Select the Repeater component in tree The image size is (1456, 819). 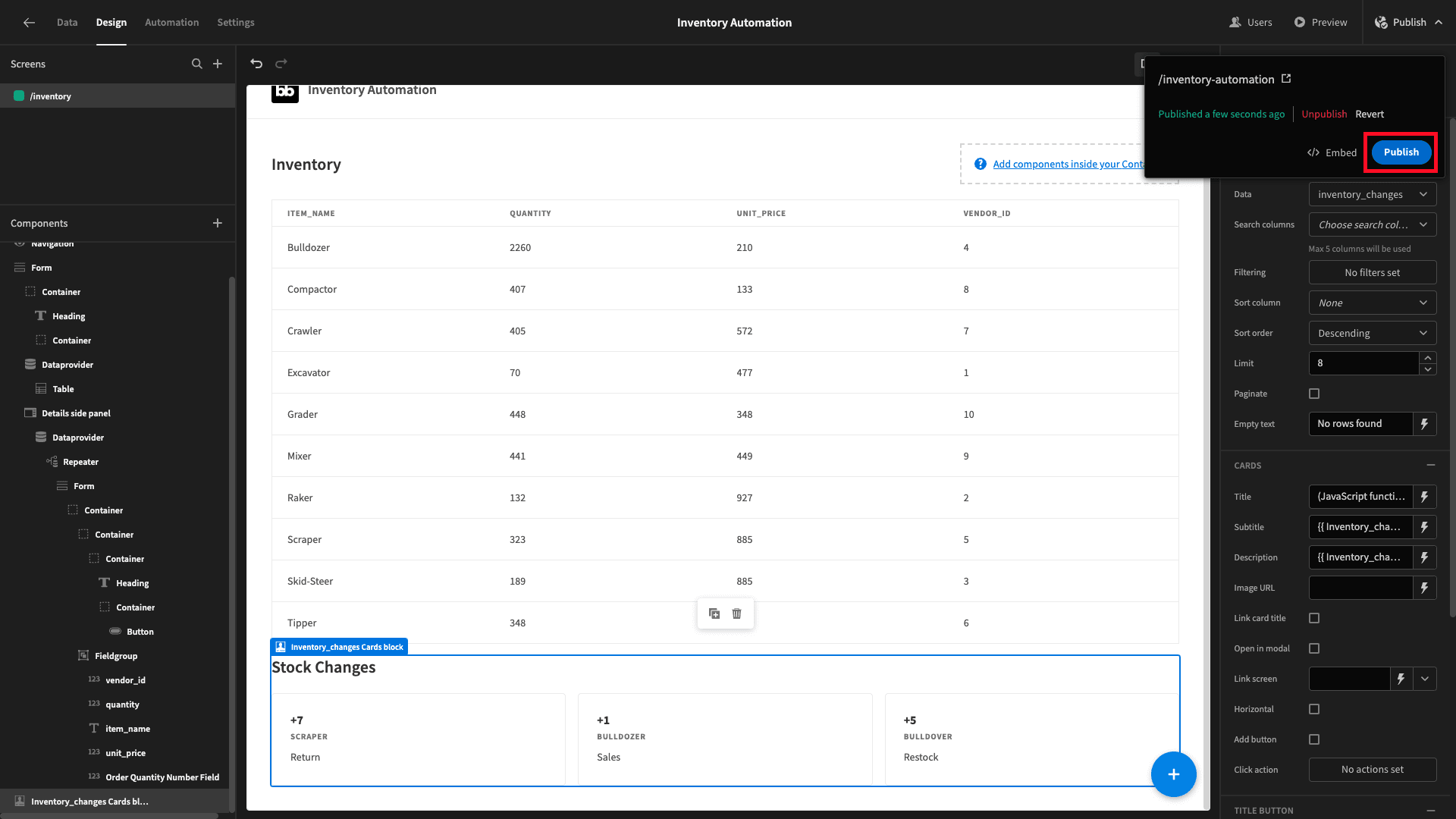(x=80, y=462)
